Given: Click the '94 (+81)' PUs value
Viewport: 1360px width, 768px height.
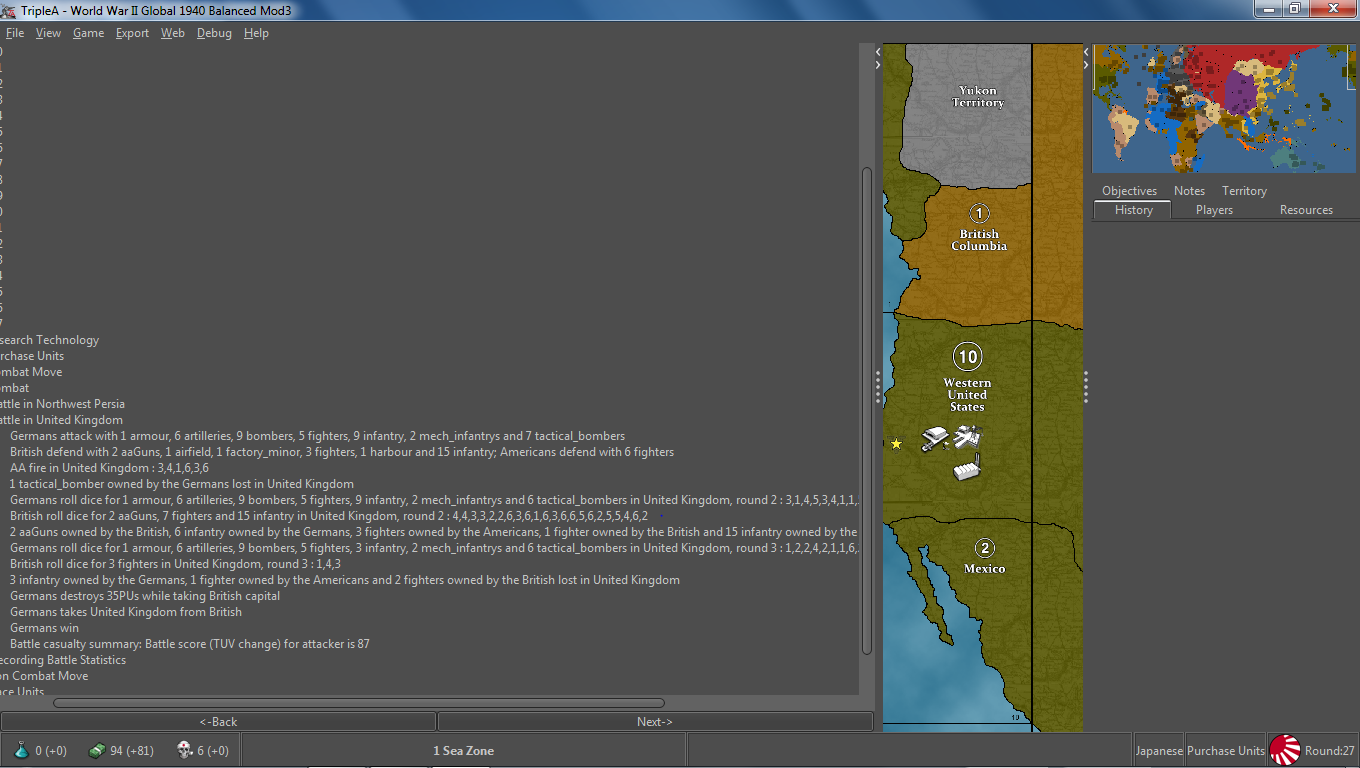Looking at the screenshot, I should pos(132,751).
